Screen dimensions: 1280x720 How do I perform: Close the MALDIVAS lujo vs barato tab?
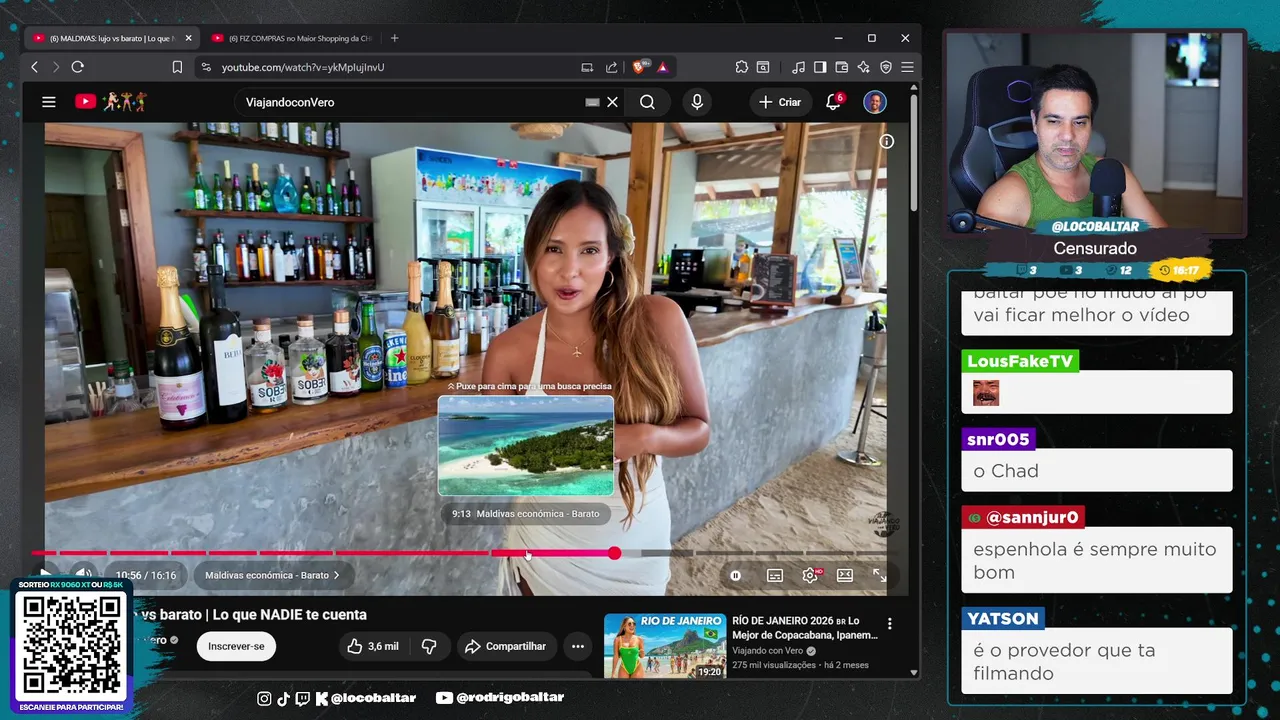pos(188,38)
